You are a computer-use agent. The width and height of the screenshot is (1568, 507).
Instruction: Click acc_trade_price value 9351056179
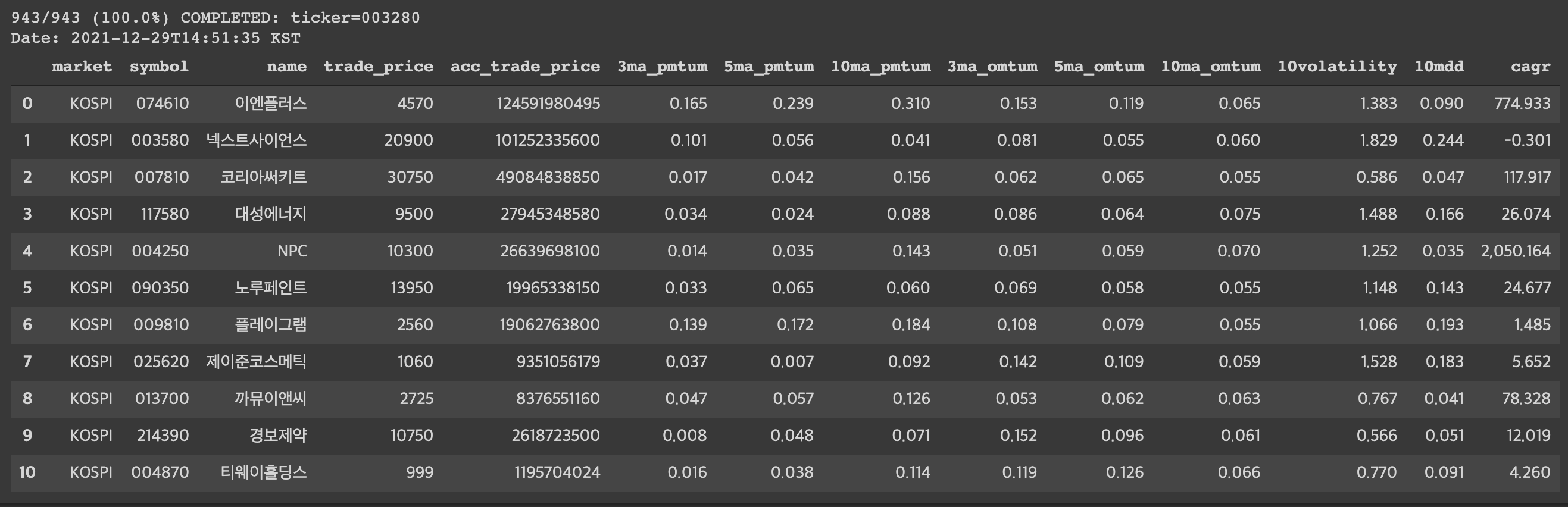click(558, 362)
